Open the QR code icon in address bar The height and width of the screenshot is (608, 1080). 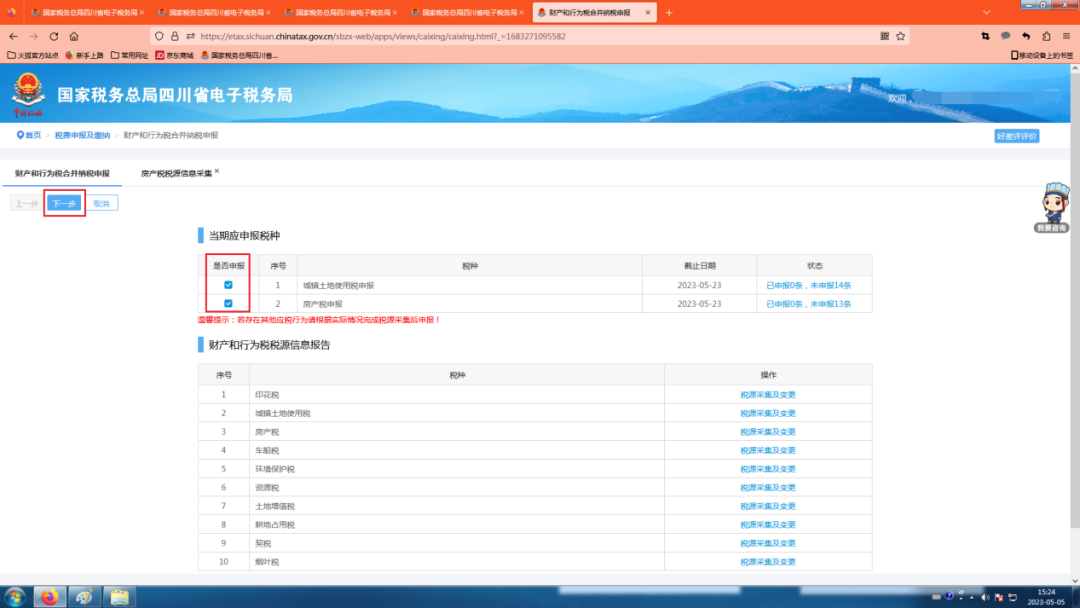tap(884, 36)
